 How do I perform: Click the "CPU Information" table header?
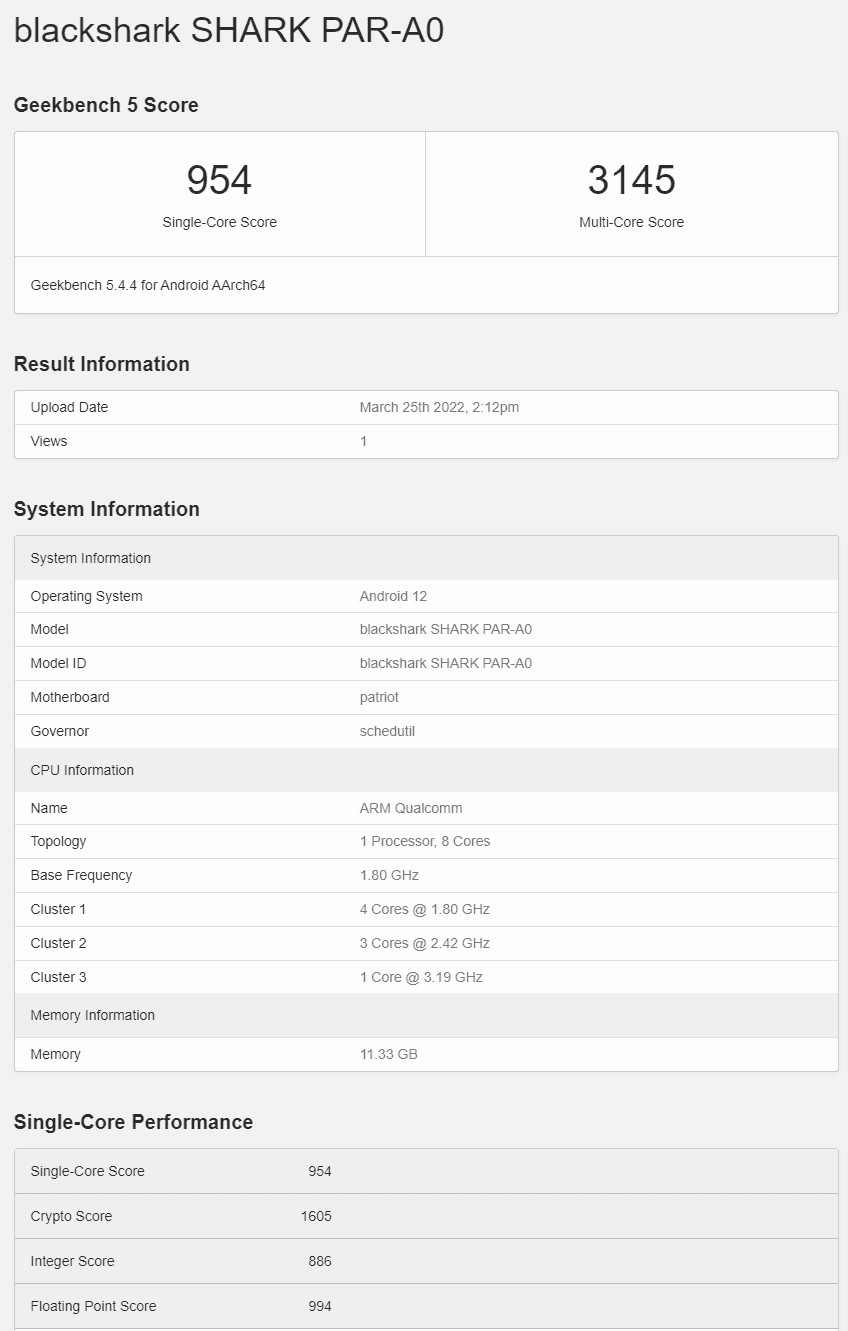click(x=426, y=770)
